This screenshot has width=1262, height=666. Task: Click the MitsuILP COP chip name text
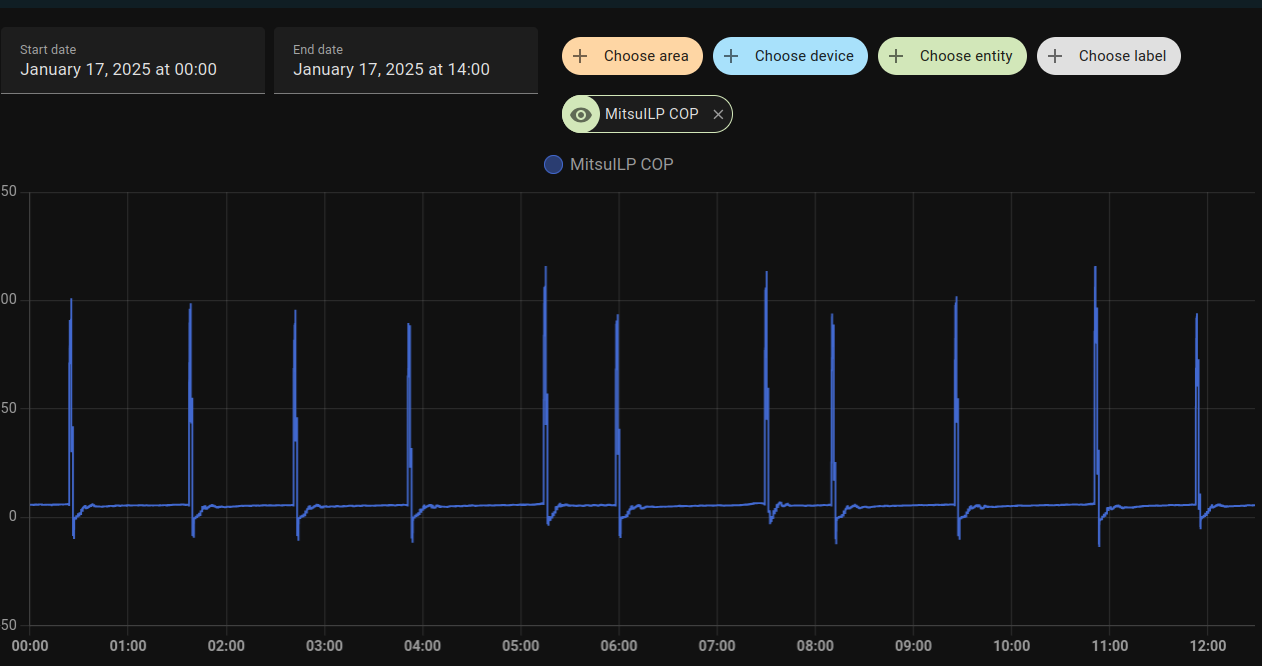(651, 114)
